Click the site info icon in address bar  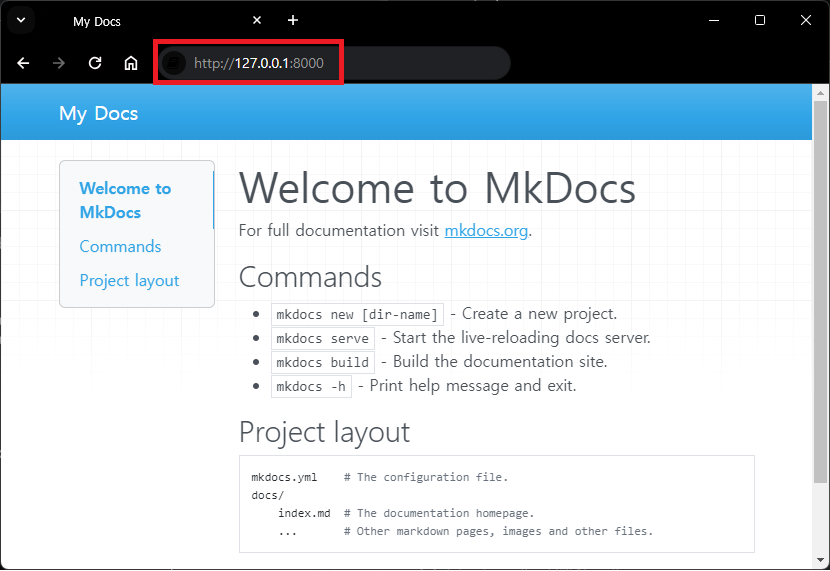click(x=173, y=64)
